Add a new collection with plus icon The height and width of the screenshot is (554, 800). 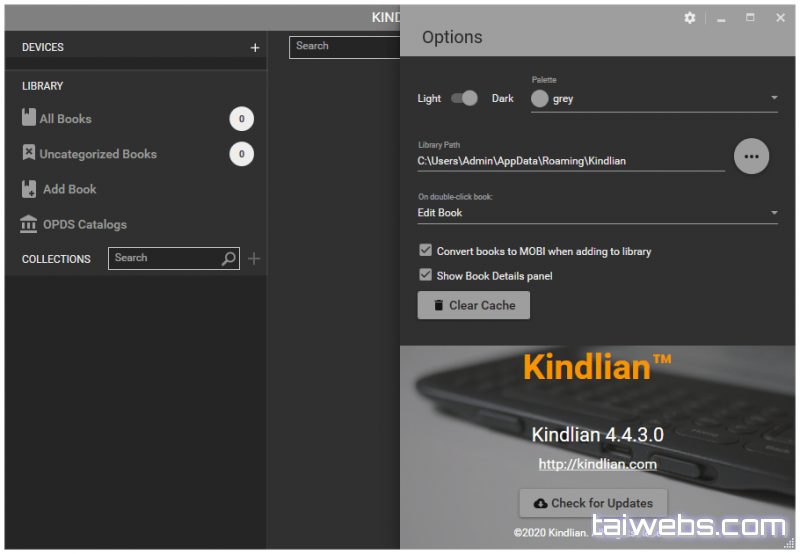click(x=254, y=259)
